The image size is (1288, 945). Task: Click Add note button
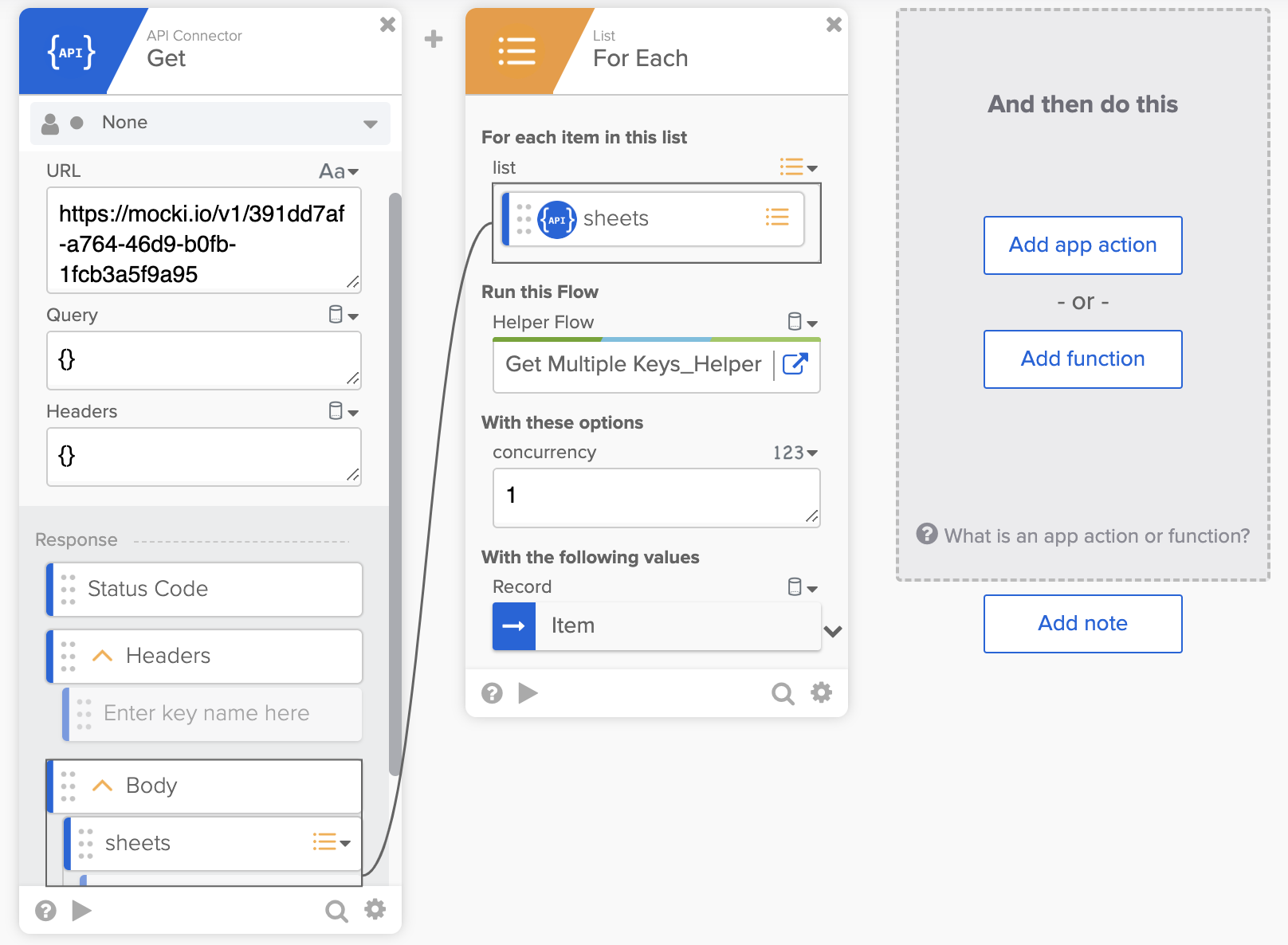[1082, 624]
